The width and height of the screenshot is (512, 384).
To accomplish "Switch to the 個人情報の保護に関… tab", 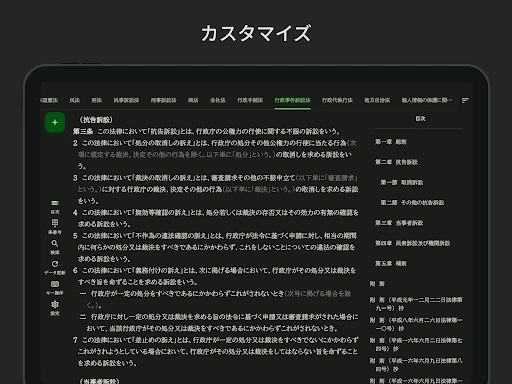I will click(427, 100).
